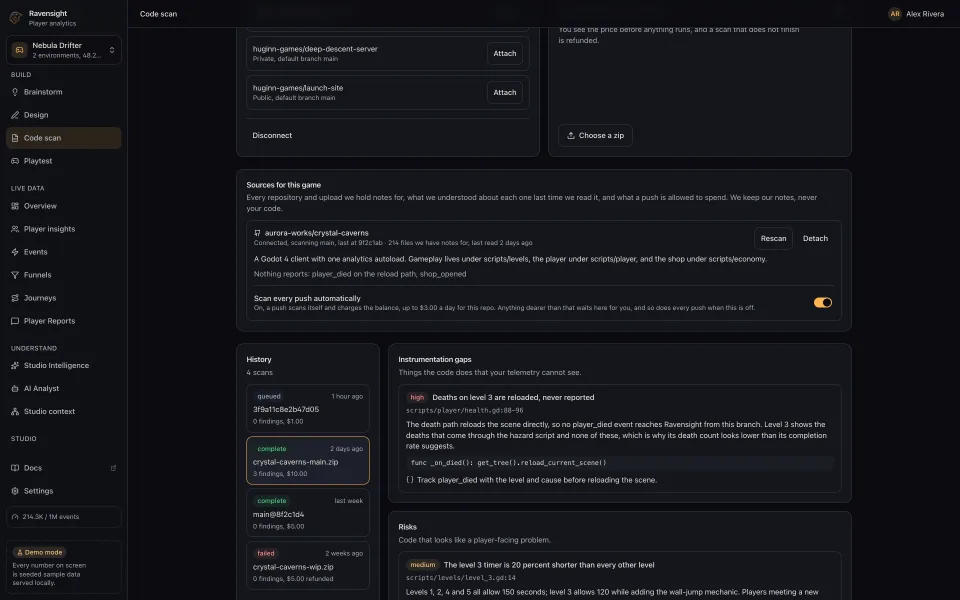The height and width of the screenshot is (600, 960).
Task: Open Settings in the sidebar
Action: 64,491
